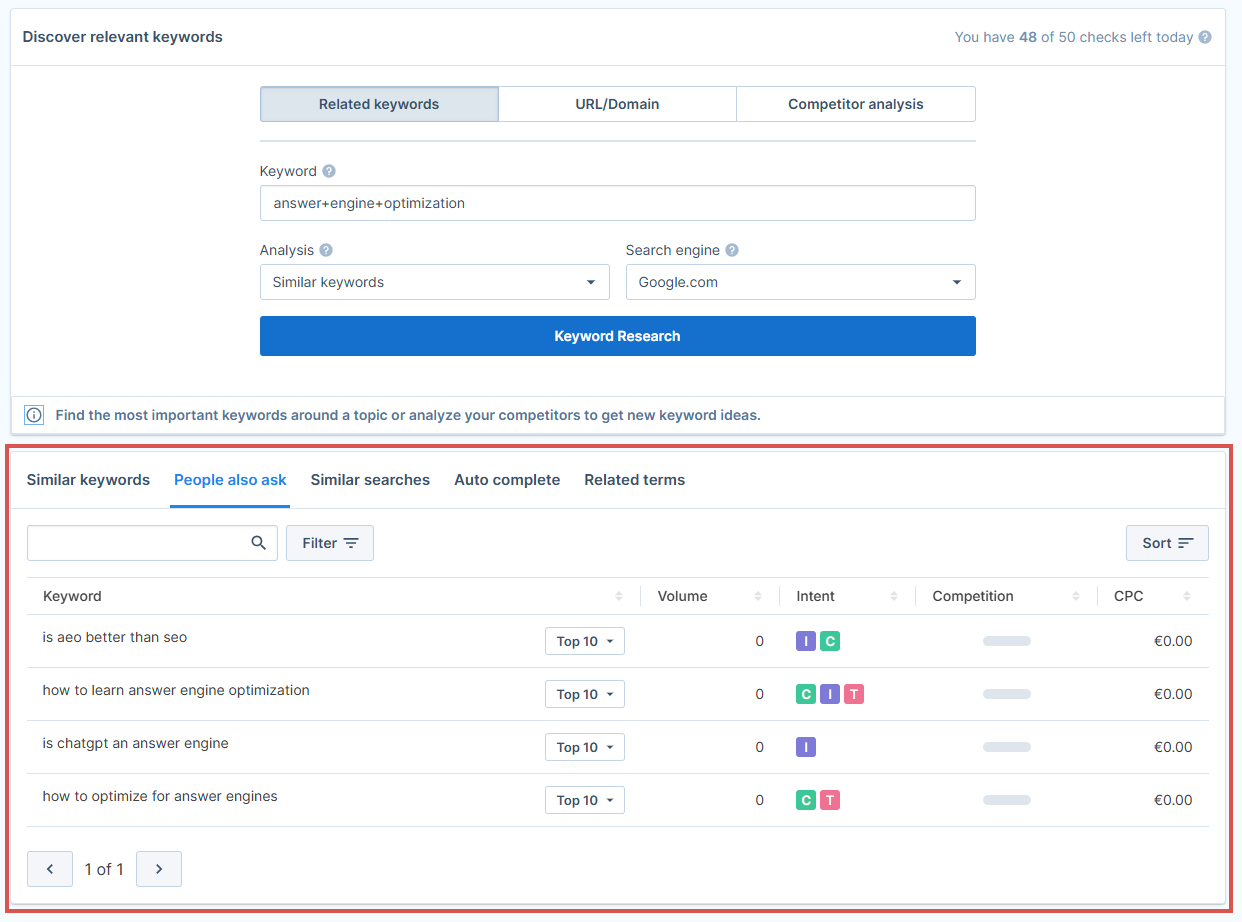Focus the table search input box
Image resolution: width=1242 pixels, height=922 pixels.
[x=152, y=543]
